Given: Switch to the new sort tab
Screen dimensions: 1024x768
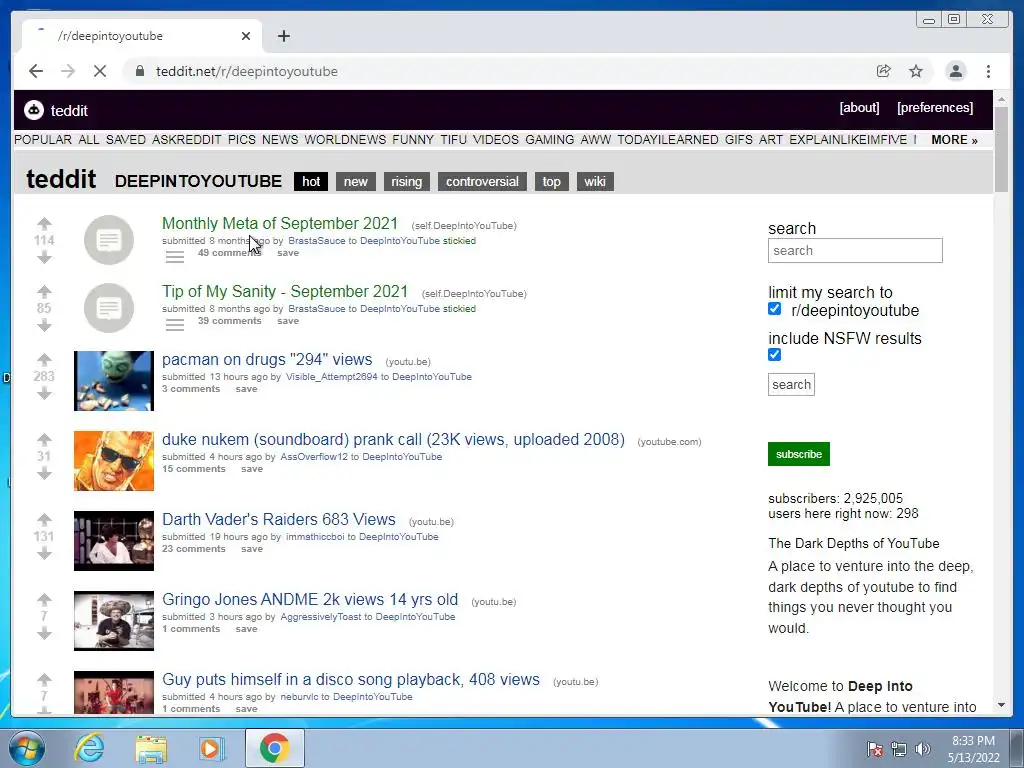Looking at the screenshot, I should click(x=356, y=182).
